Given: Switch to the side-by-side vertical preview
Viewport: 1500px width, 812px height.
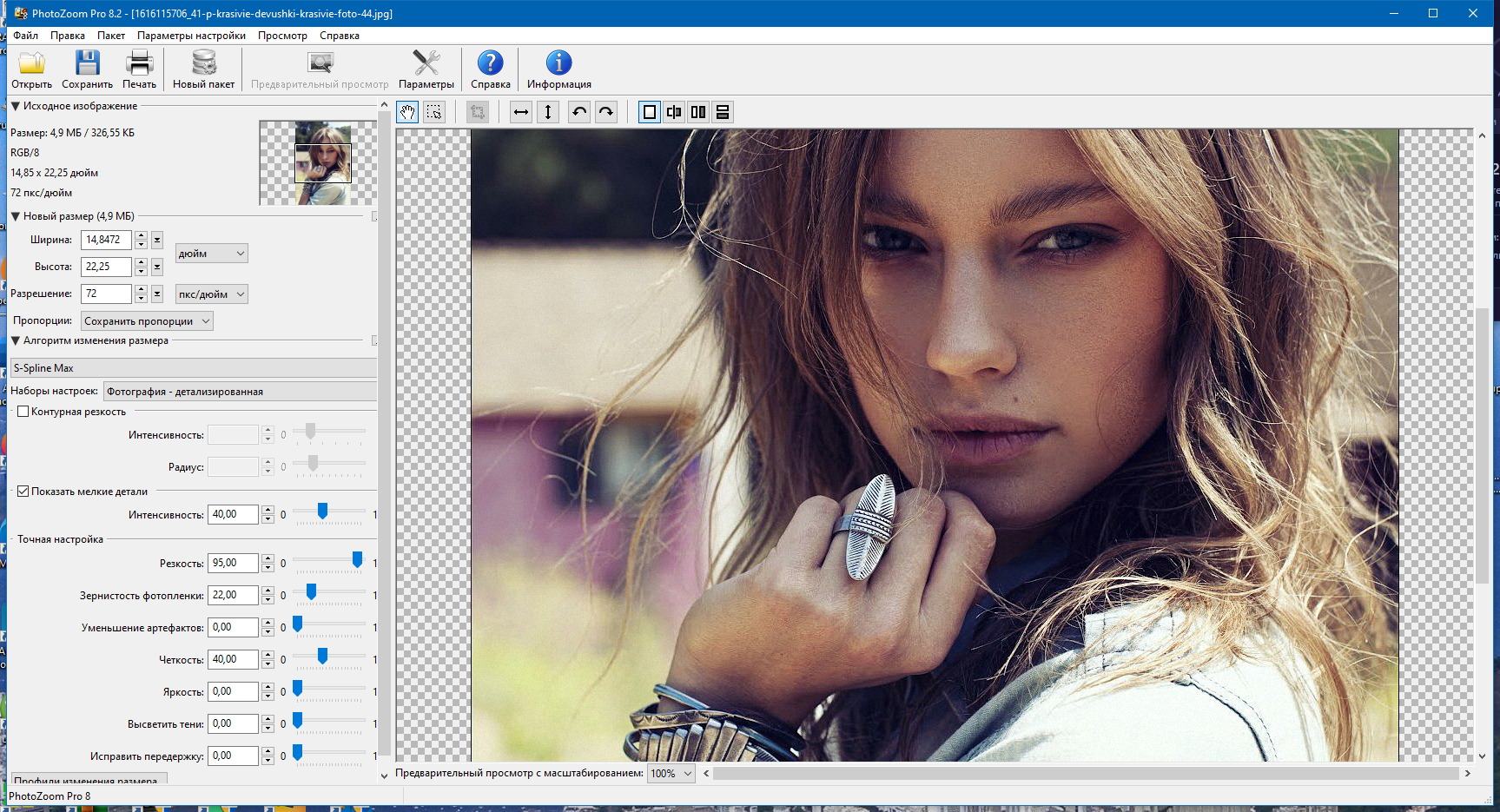Looking at the screenshot, I should click(x=698, y=112).
